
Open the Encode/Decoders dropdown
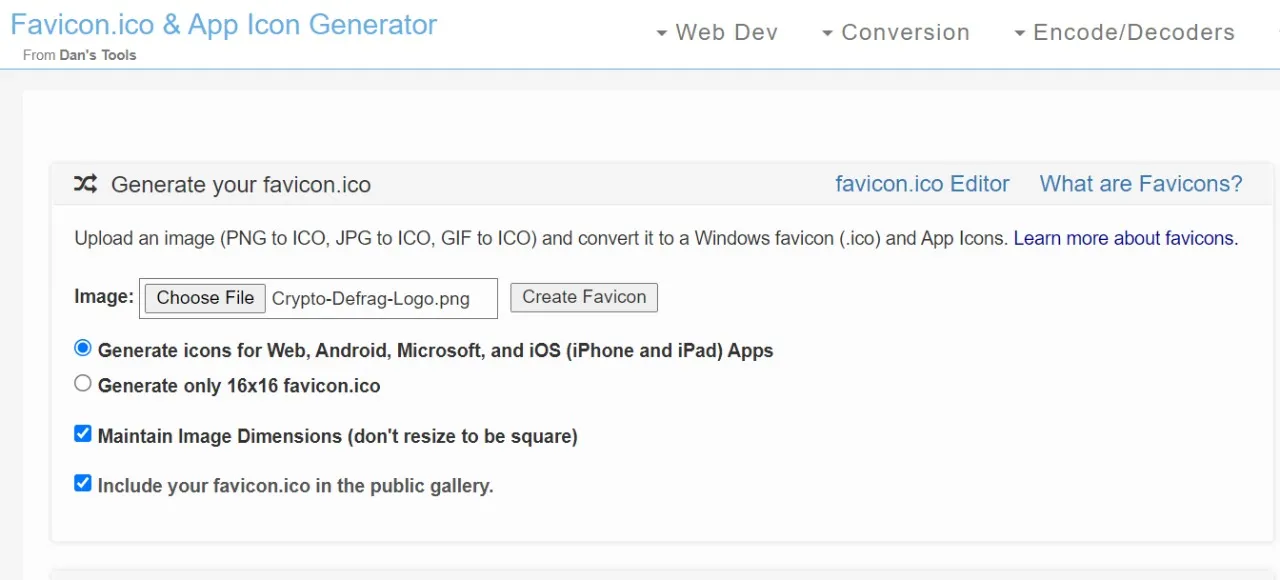[1124, 32]
